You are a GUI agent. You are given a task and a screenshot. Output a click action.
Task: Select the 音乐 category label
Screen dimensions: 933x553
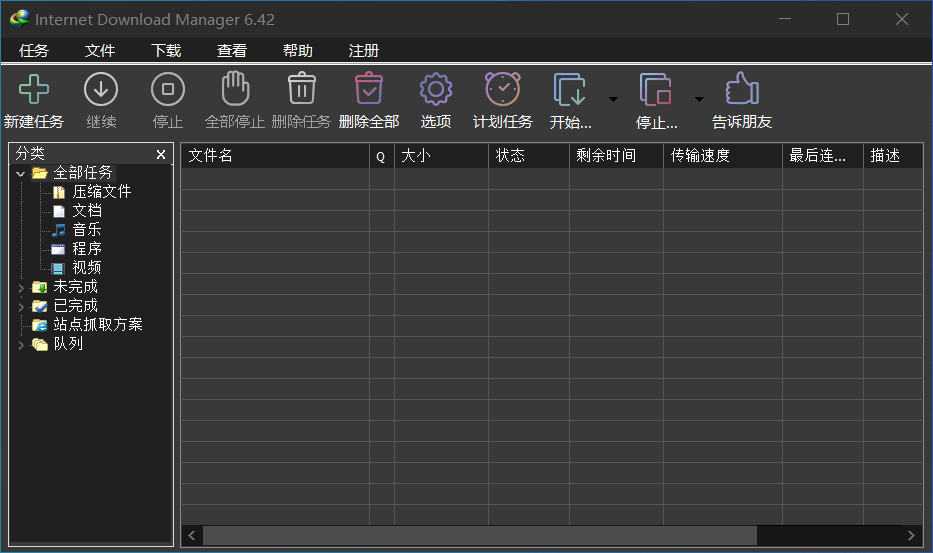tap(87, 230)
